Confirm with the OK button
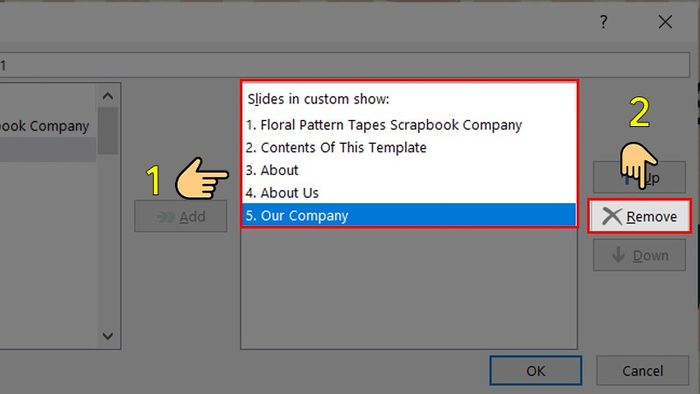 click(536, 370)
